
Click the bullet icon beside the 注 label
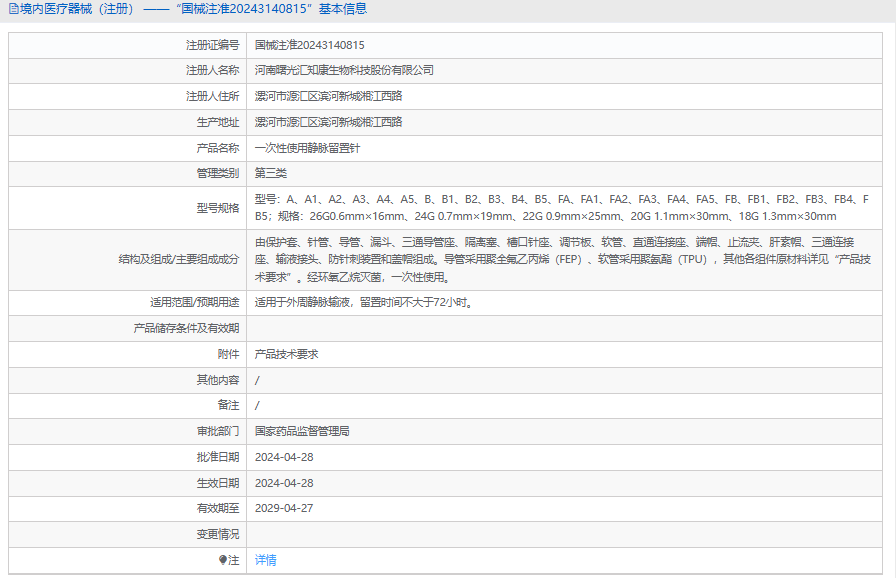pos(223,560)
